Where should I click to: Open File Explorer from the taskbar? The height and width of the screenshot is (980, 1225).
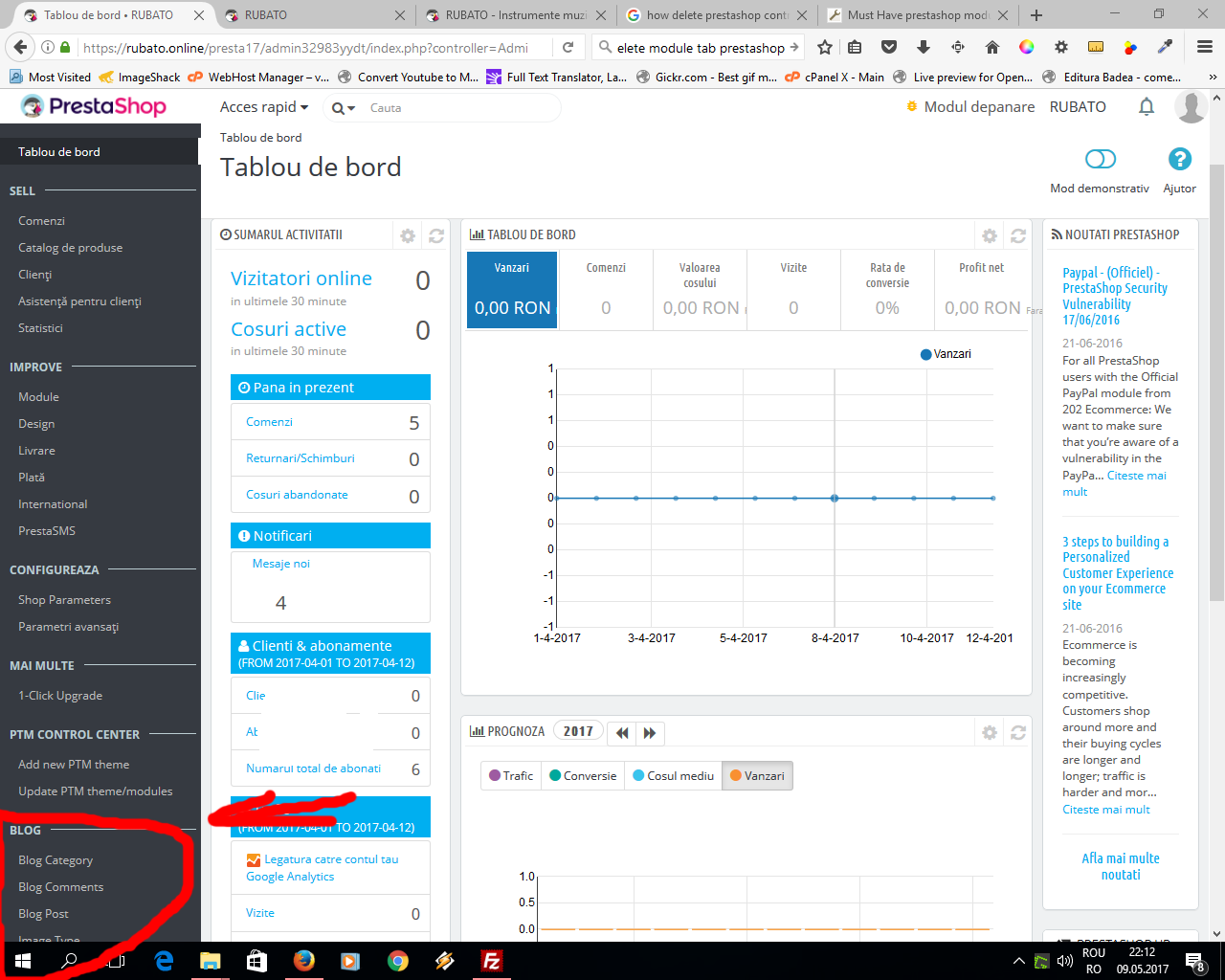[211, 961]
